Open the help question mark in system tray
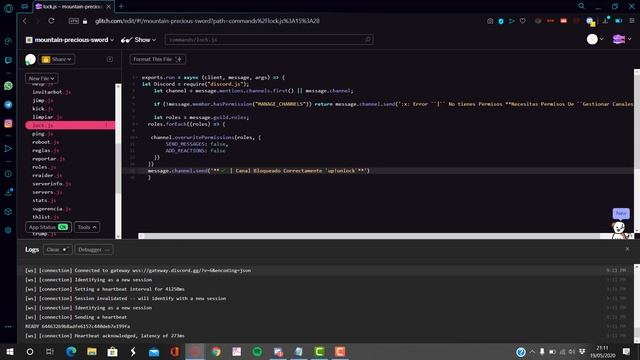 pyautogui.click(x=521, y=352)
